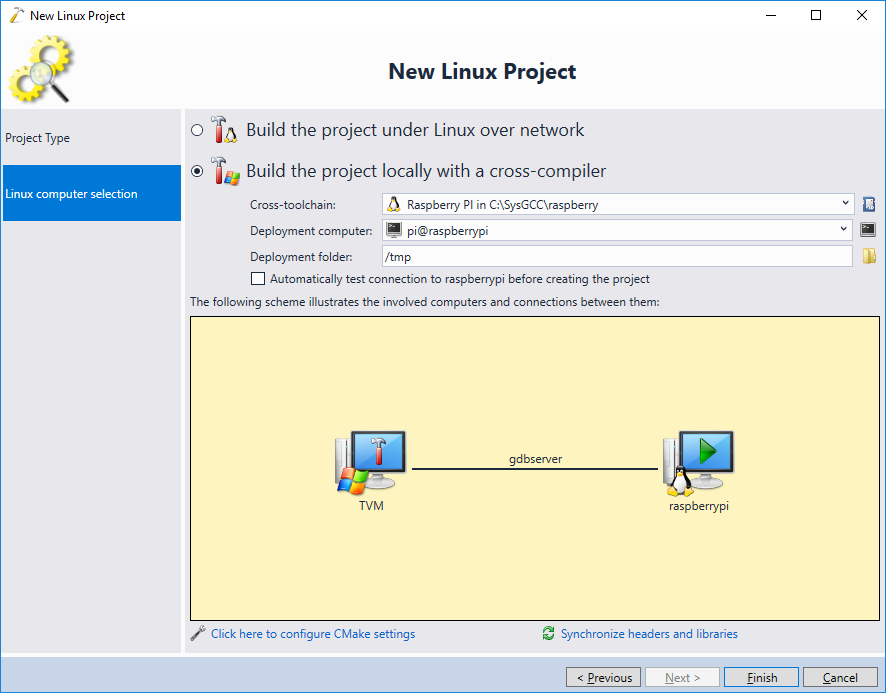886x693 pixels.
Task: Click the Deployment computer: label
Action: pyautogui.click(x=311, y=231)
